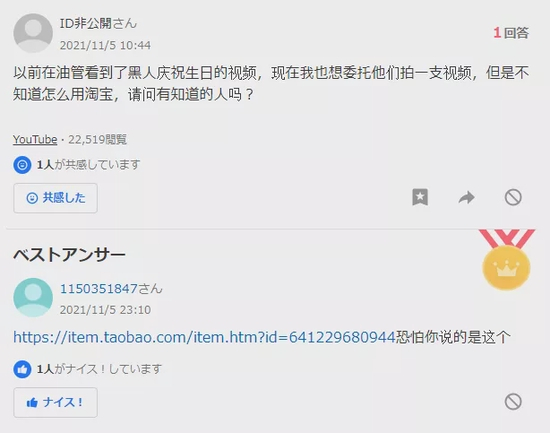The width and height of the screenshot is (550, 433).
Task: Click the 1人がナイス！しています count text
Action: [x=99, y=369]
